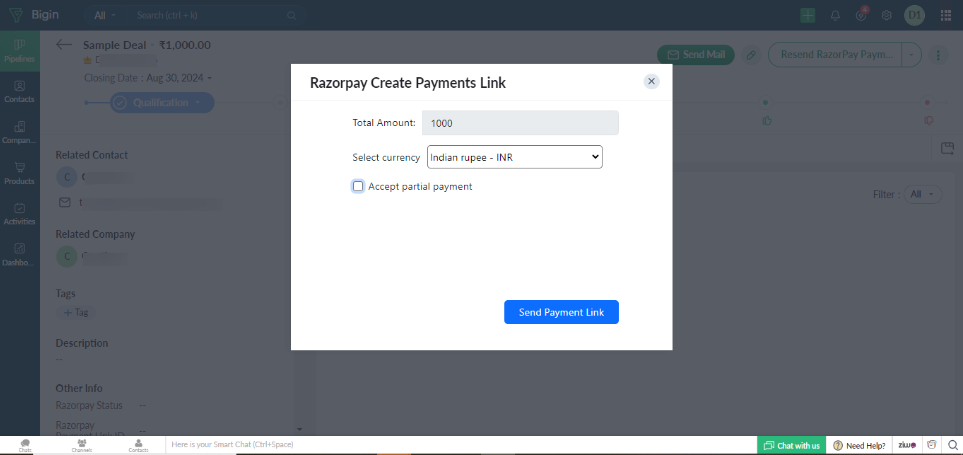Click the Smart Chat input field
The width and height of the screenshot is (963, 455).
(461, 445)
